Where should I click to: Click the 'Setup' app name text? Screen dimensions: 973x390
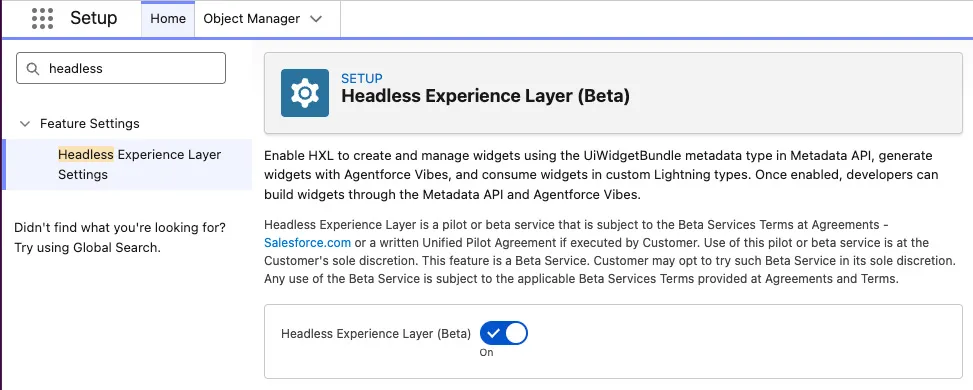[x=93, y=18]
